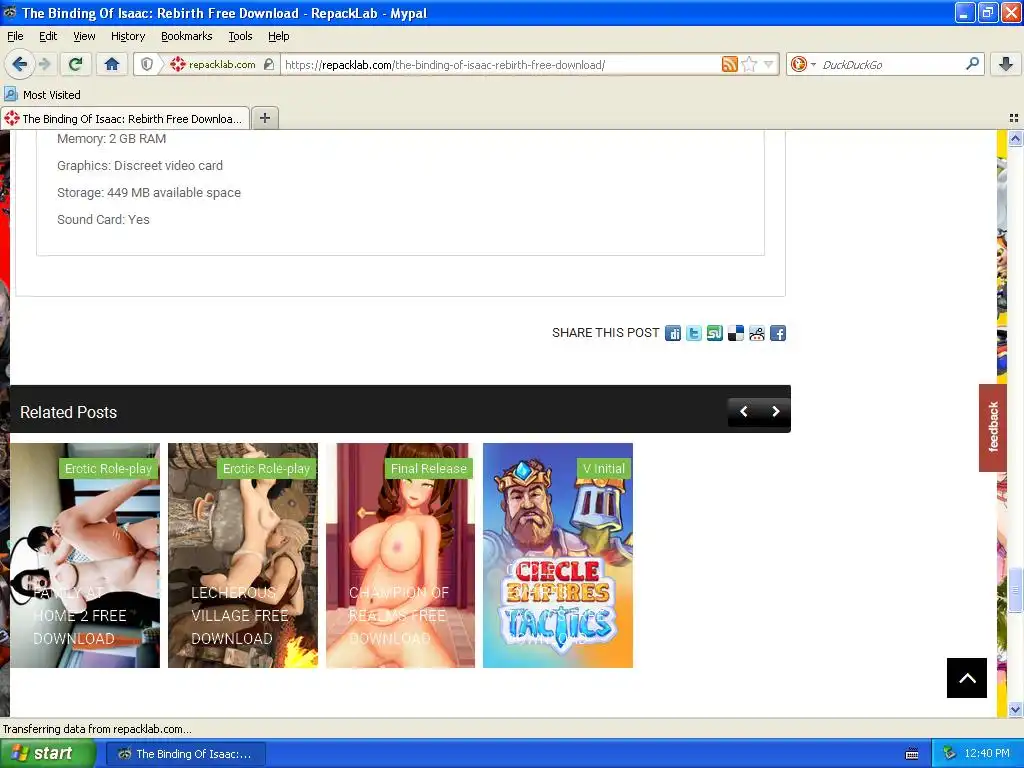Focus the URL address field
The height and width of the screenshot is (768, 1024).
500,64
